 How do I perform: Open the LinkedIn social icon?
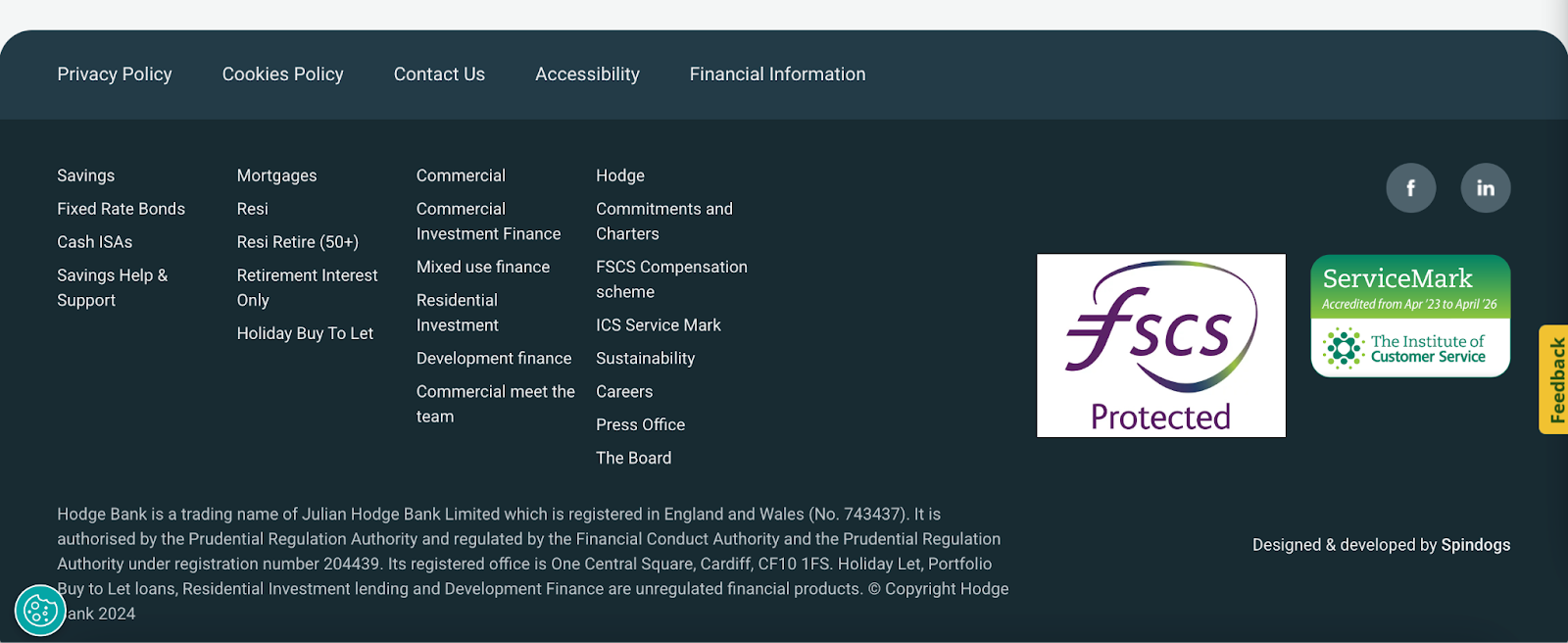1485,187
